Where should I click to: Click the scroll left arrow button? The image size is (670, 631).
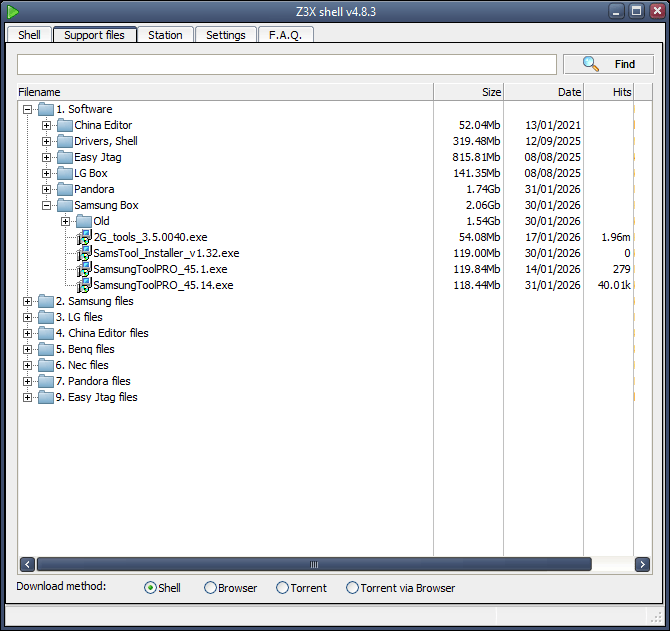[27, 564]
